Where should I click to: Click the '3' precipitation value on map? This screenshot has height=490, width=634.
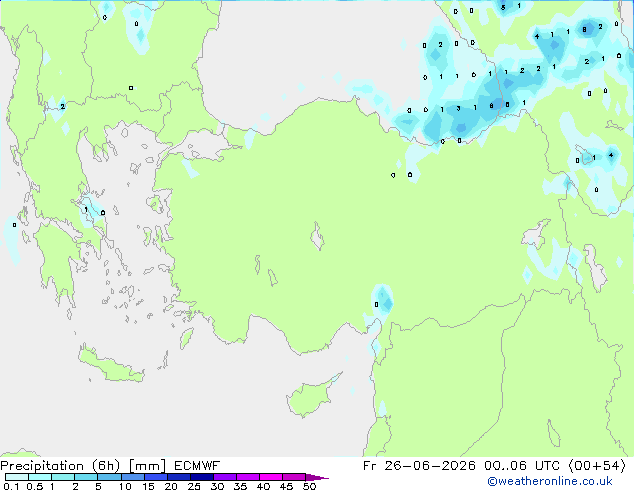[458, 108]
